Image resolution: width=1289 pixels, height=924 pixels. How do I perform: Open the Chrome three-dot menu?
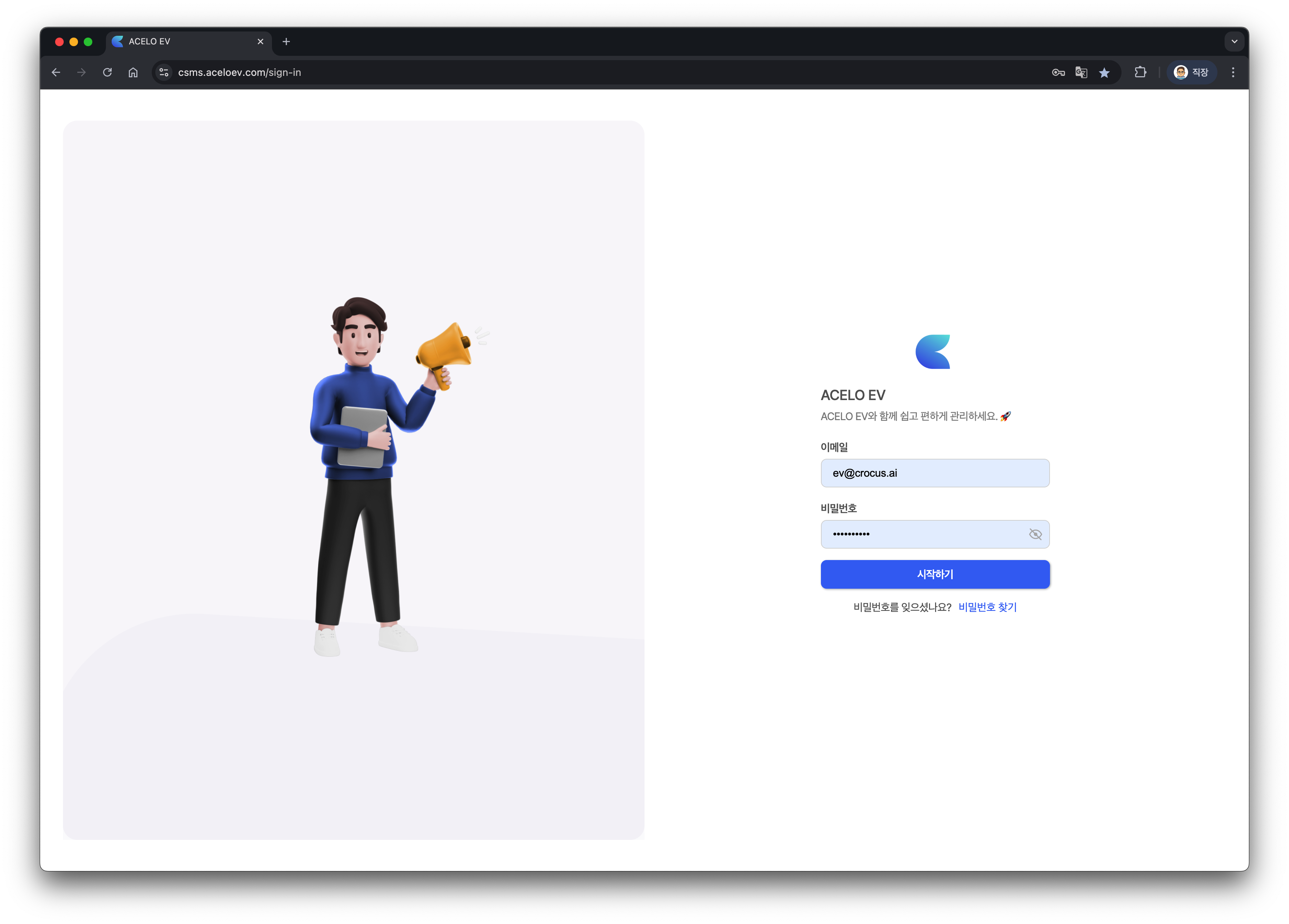pos(1233,72)
